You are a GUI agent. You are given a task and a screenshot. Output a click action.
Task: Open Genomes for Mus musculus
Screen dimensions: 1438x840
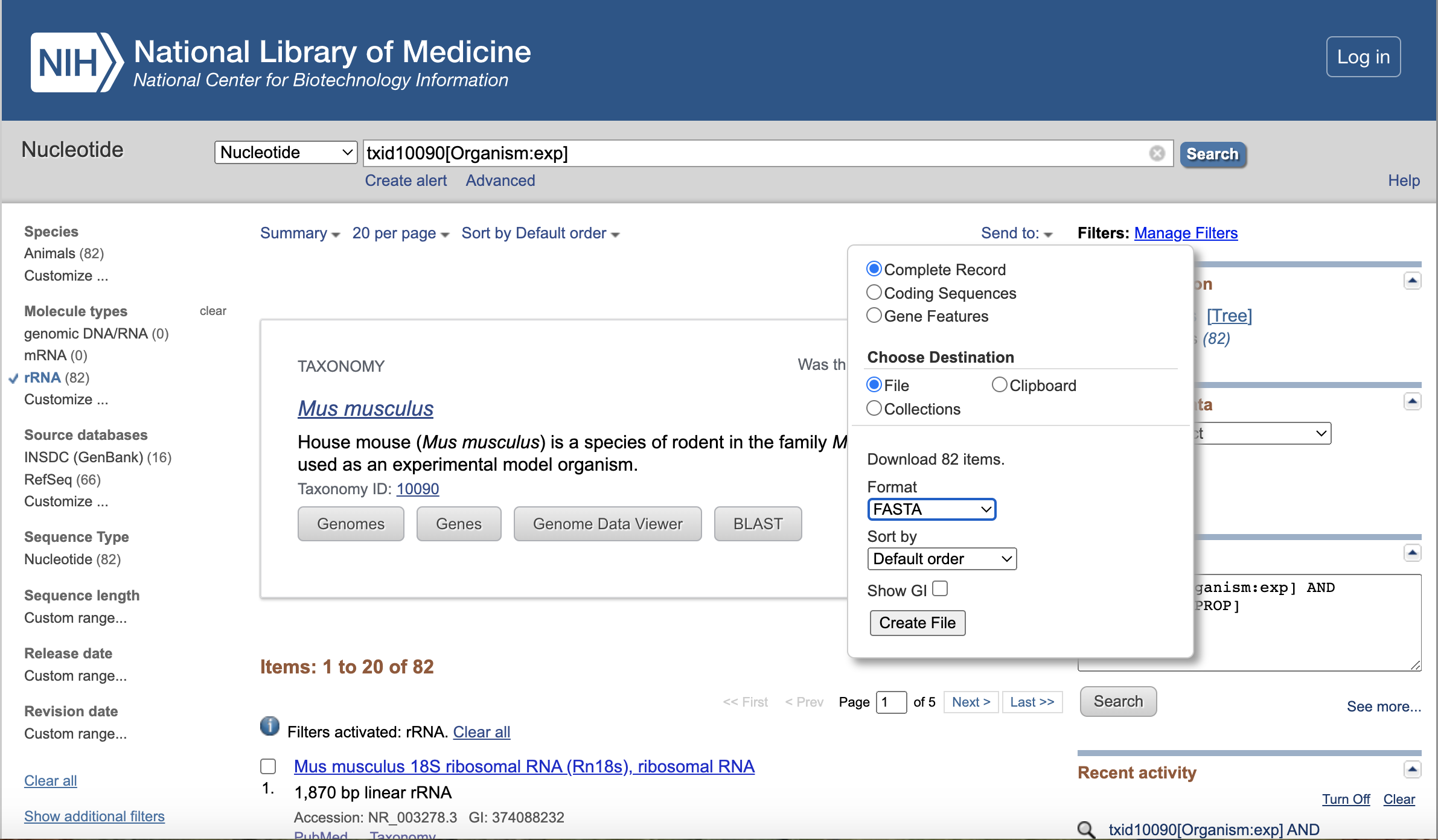351,524
